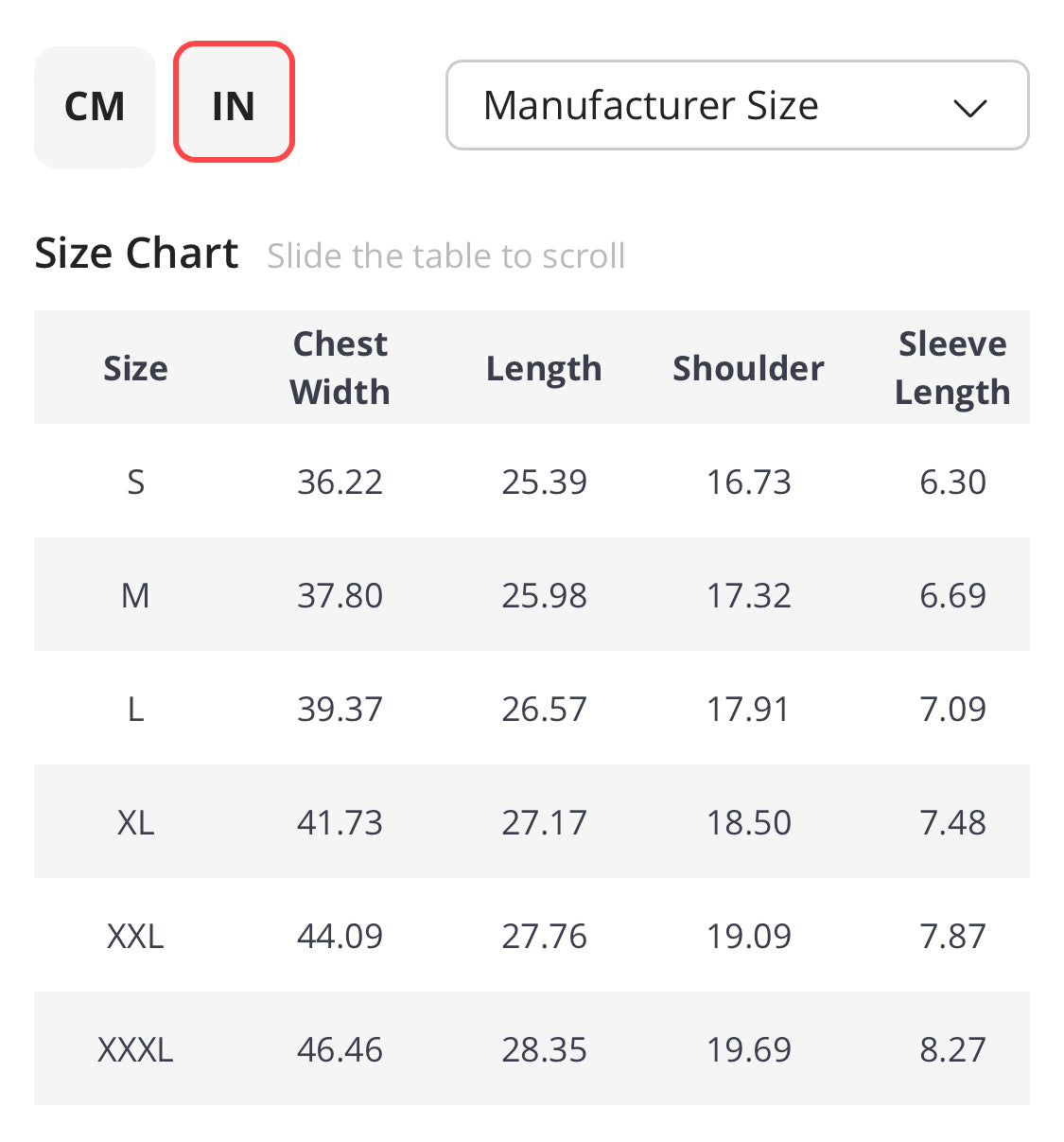Click the Size column header
The width and height of the screenshot is (1064, 1142).
click(x=135, y=368)
